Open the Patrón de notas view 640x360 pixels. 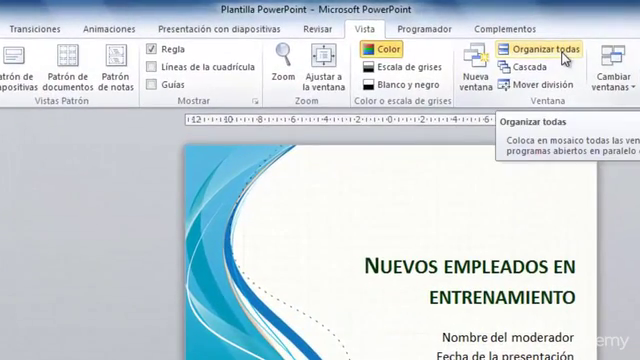point(116,68)
